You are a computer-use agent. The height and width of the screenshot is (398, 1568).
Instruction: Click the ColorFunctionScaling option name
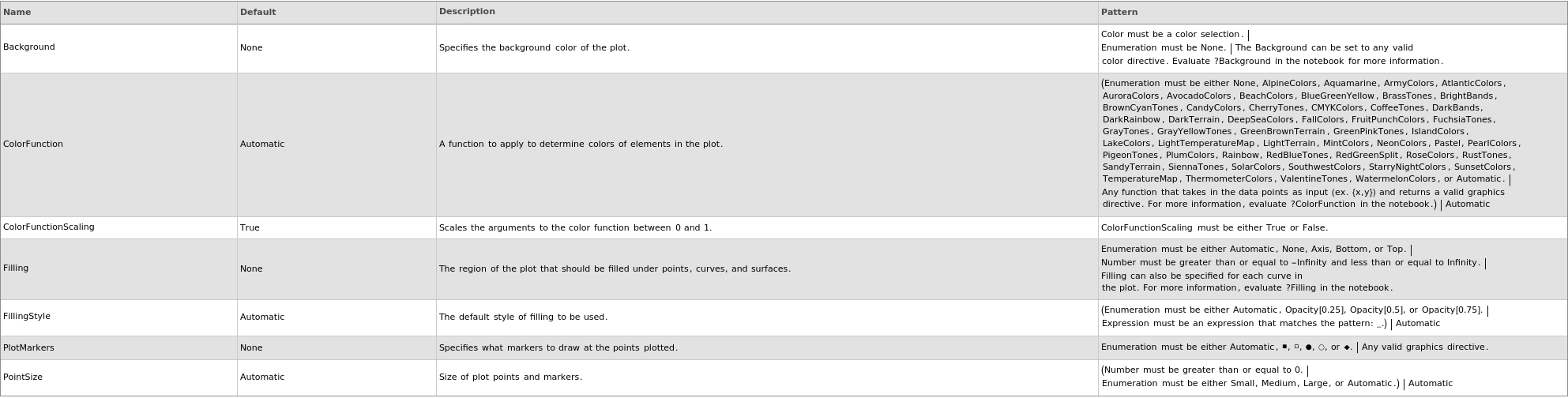pos(49,227)
